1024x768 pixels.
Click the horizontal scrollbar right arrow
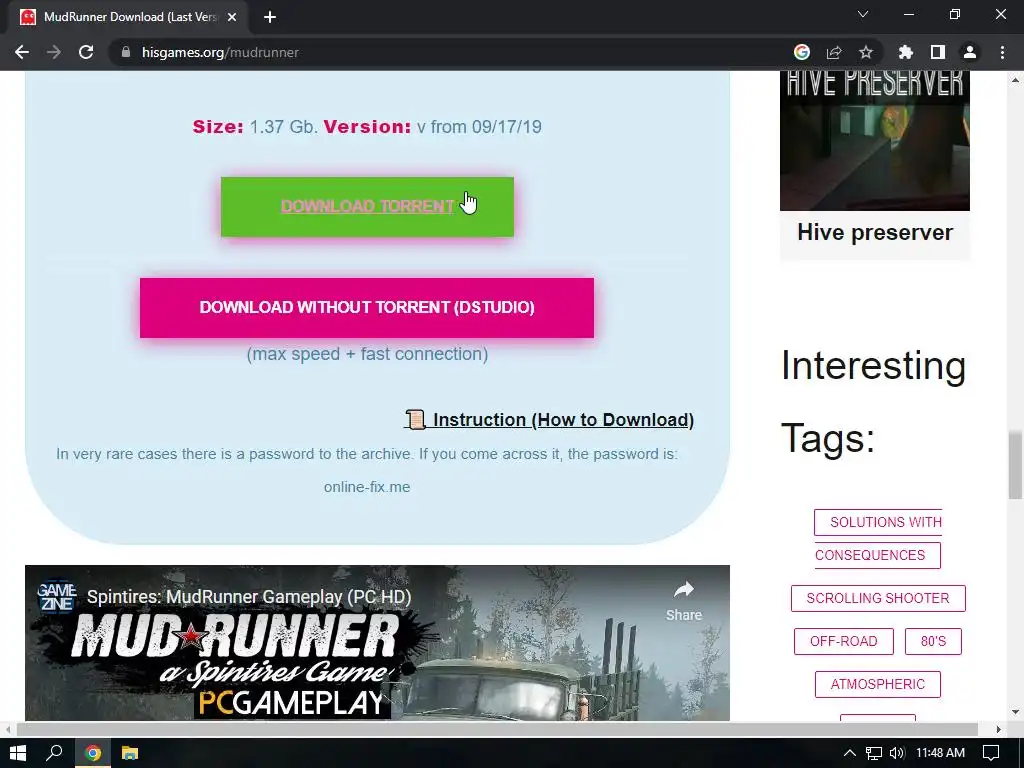pos(998,729)
